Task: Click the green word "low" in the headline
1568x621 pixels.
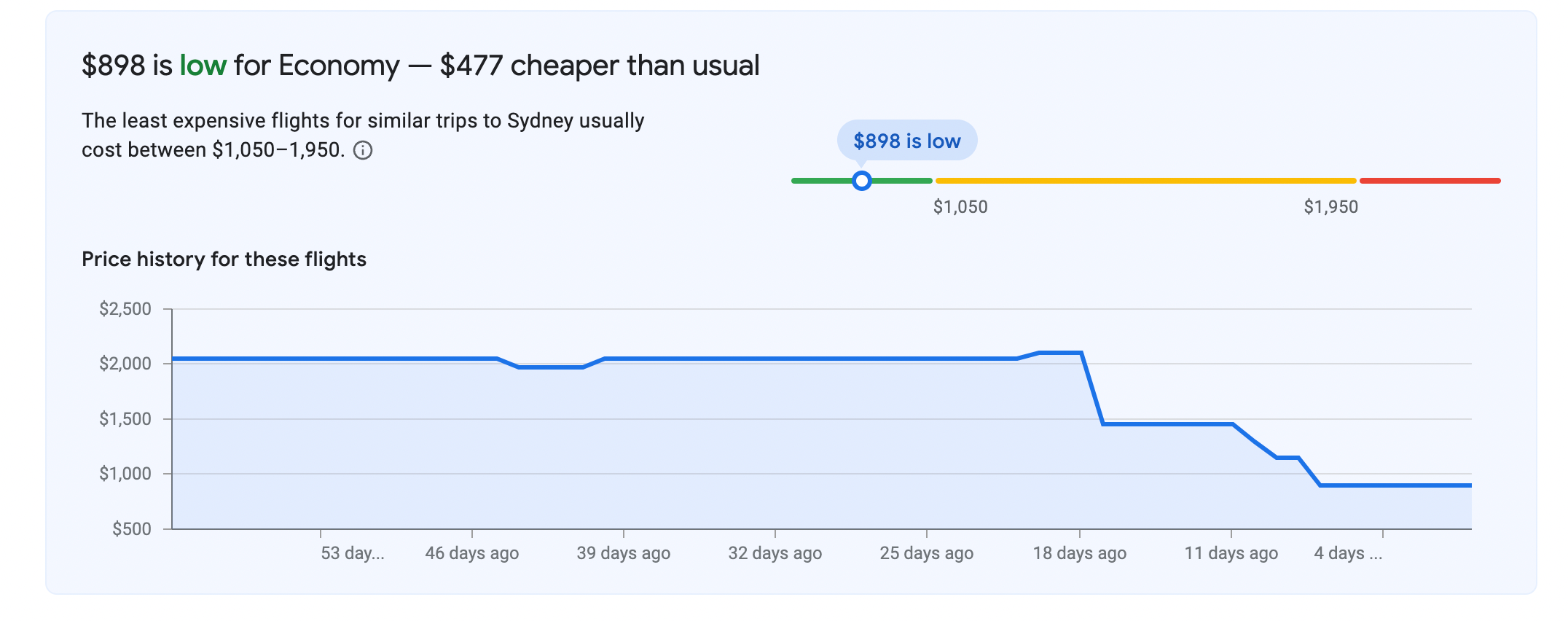Action: pos(203,66)
